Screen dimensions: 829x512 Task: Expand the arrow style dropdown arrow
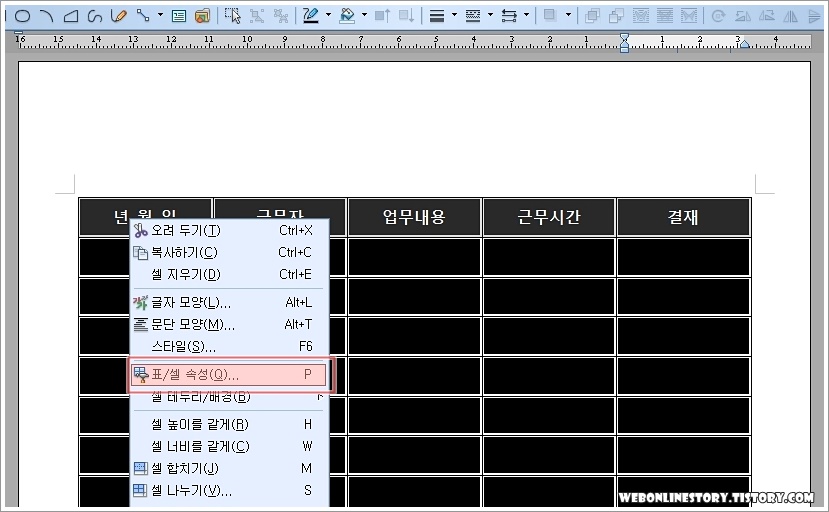pyautogui.click(x=526, y=15)
